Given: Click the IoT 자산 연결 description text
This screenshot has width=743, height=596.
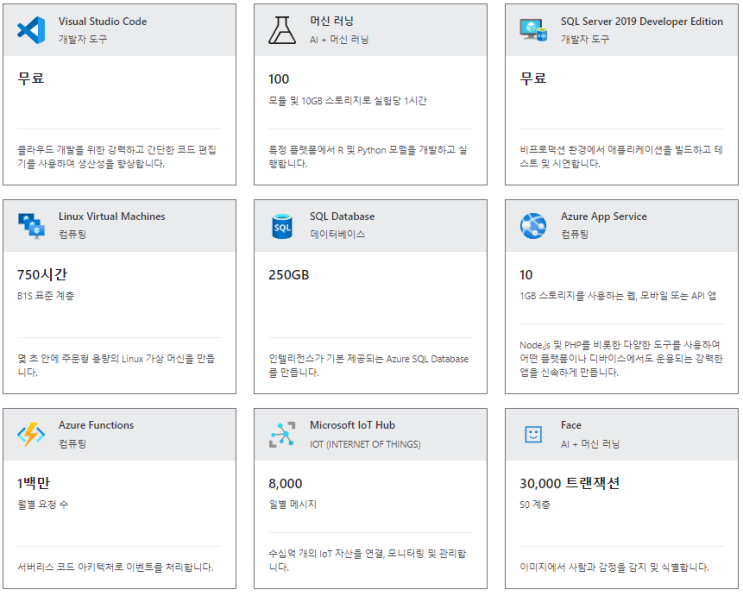Looking at the screenshot, I should click(367, 560).
